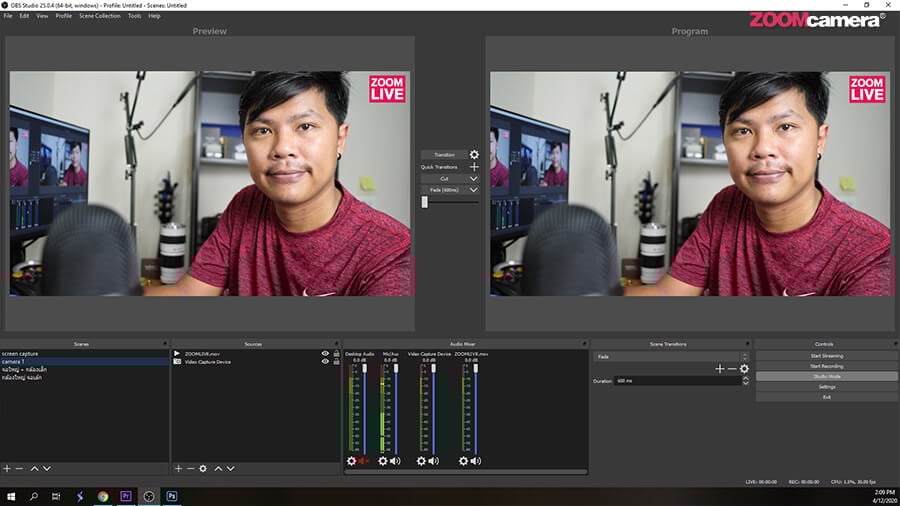Toggle lock on ZOOMLIVE.mov source
The width and height of the screenshot is (900, 506).
tap(336, 353)
